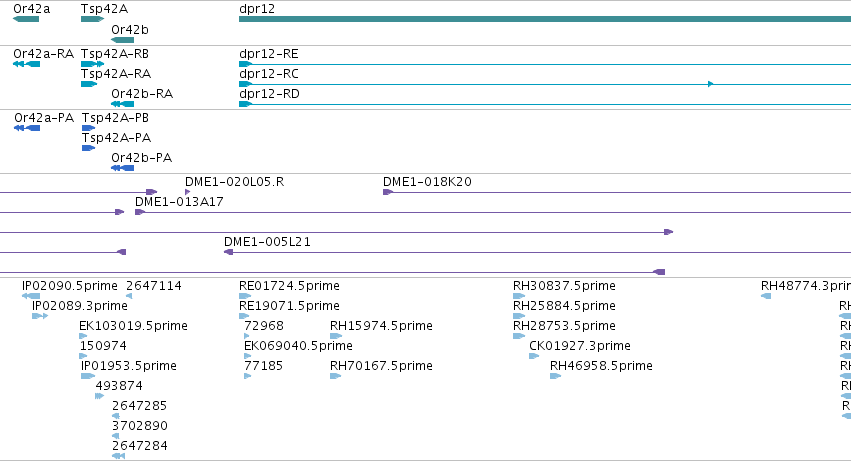Select the dpr12 gene bar
Viewport: 851px width, 461px height.
click(x=545, y=19)
